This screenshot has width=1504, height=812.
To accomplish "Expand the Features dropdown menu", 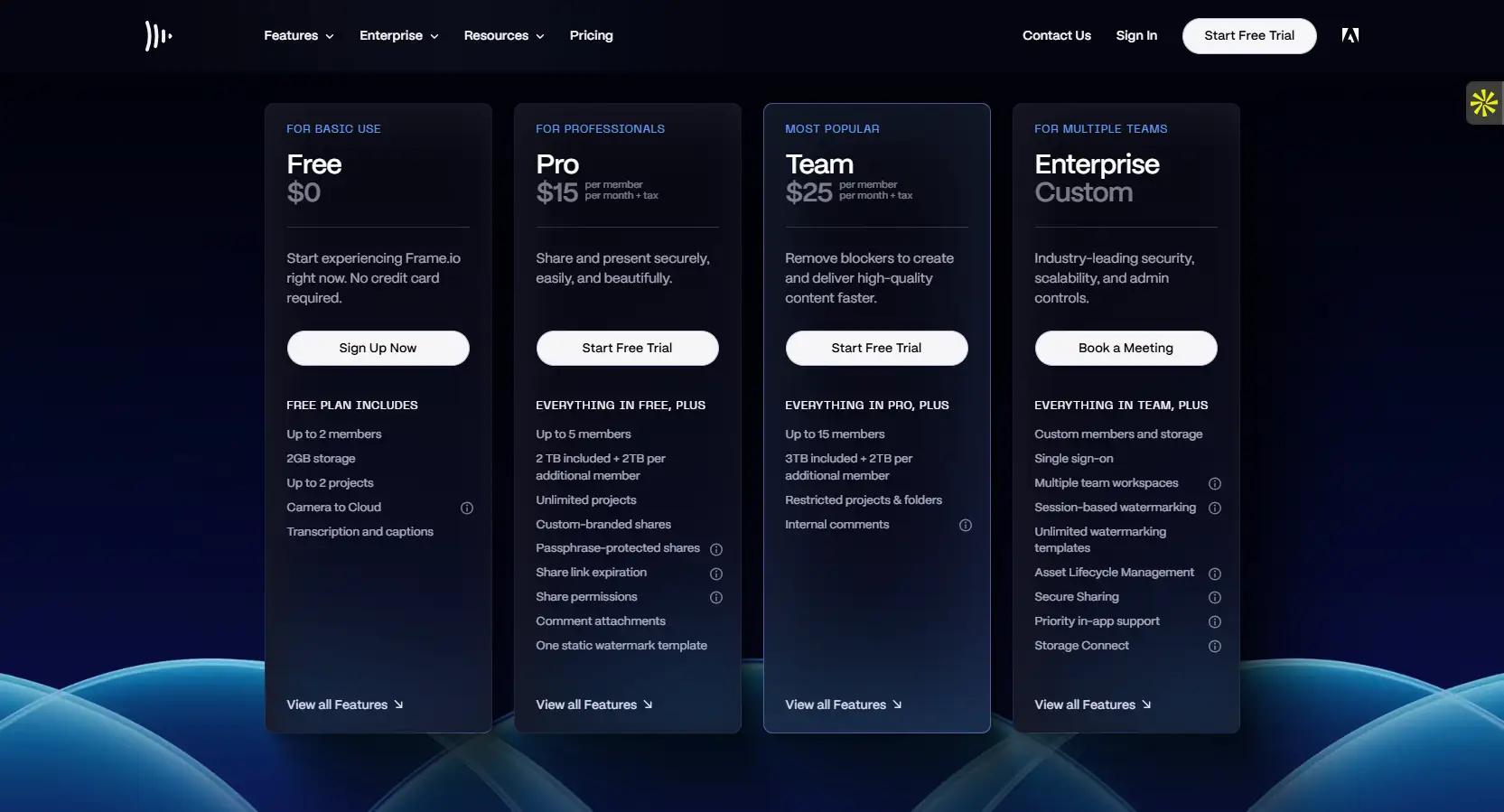I will [298, 36].
